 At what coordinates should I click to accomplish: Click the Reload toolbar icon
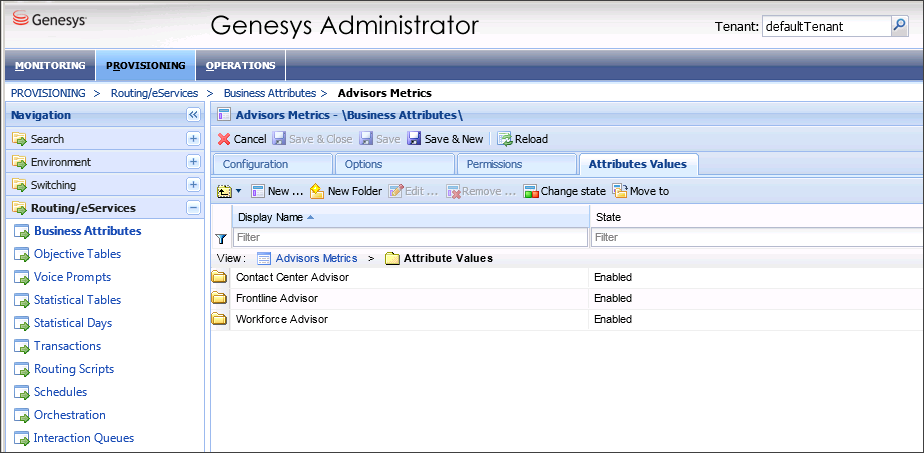pyautogui.click(x=505, y=139)
